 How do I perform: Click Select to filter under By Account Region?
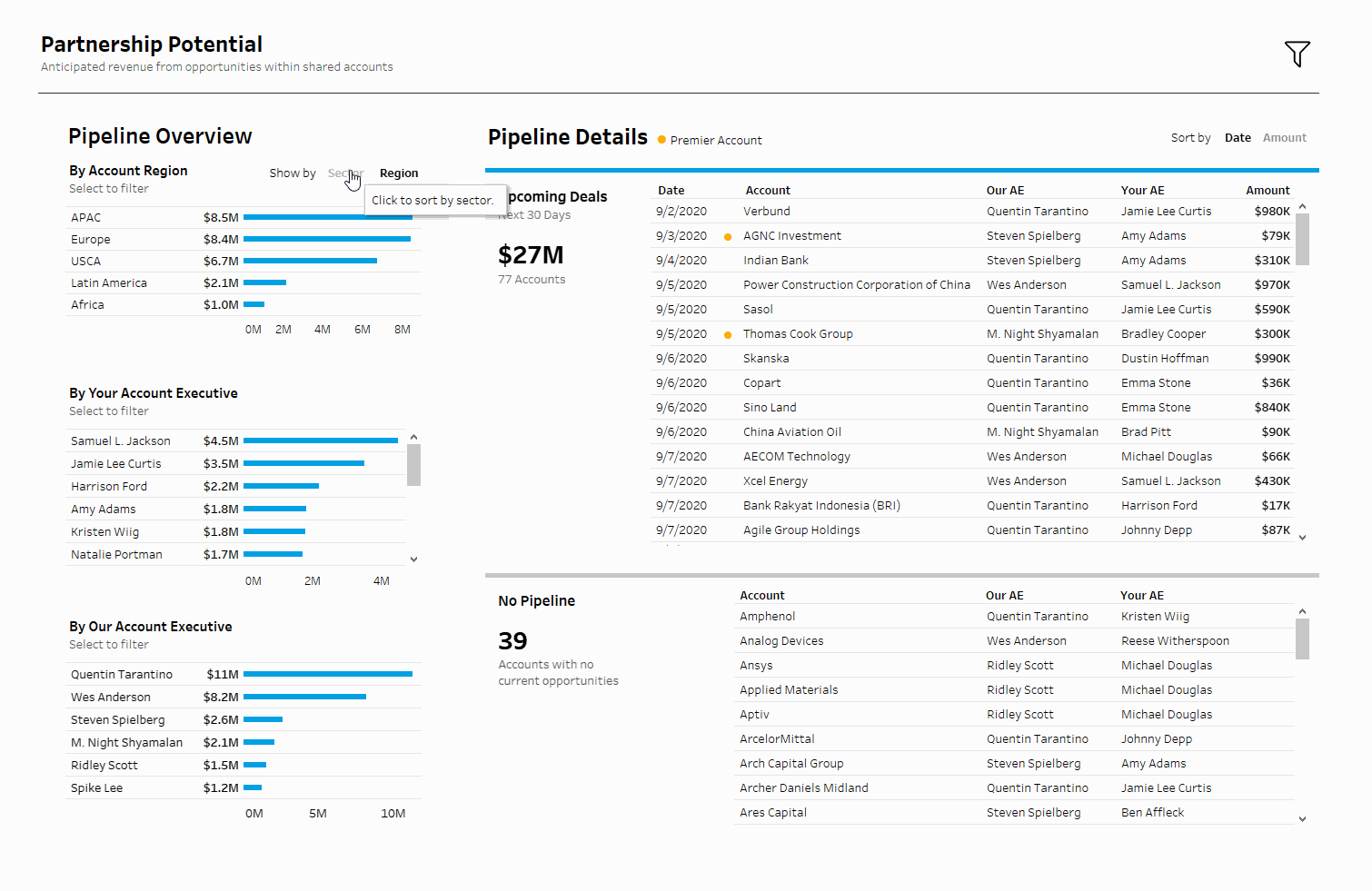(108, 188)
